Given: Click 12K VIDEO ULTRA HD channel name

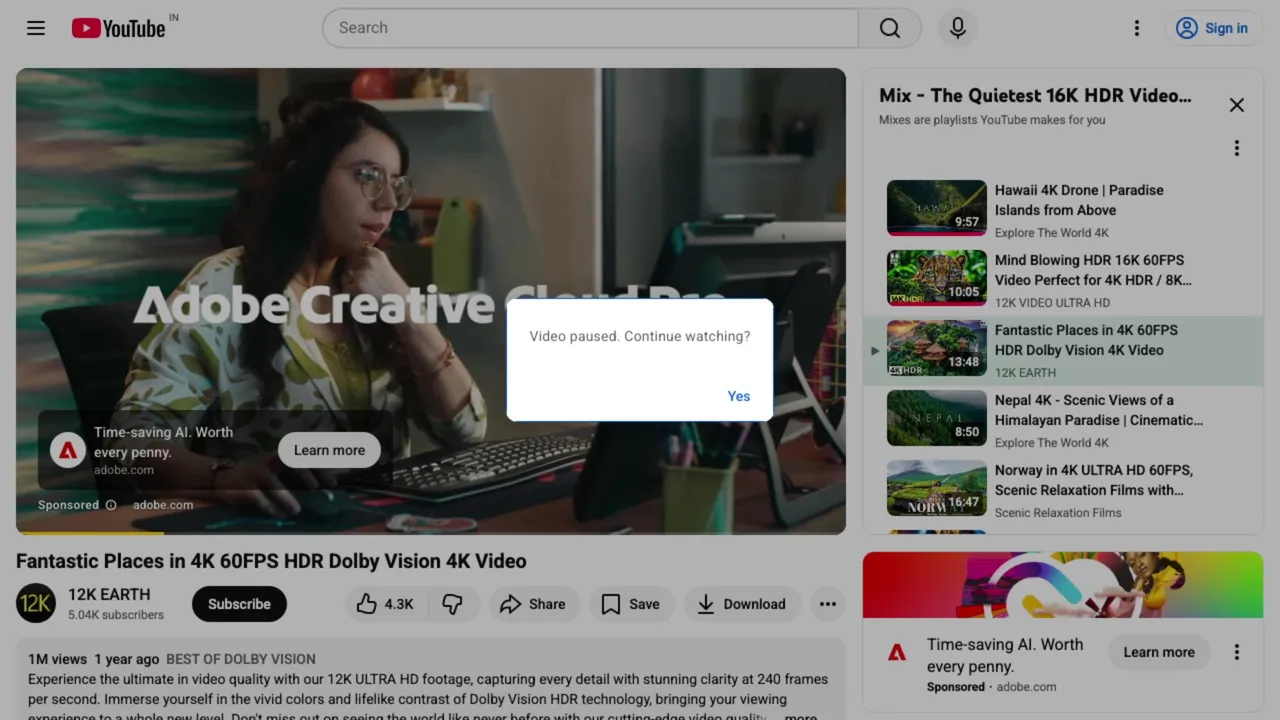Looking at the screenshot, I should coord(1052,303).
